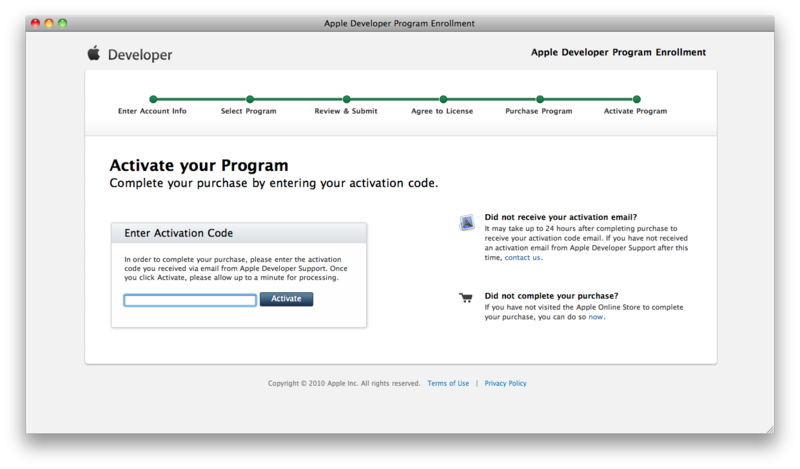Click the 'Enter Activation Code' panel header
This screenshot has height=469, width=800.
click(239, 233)
